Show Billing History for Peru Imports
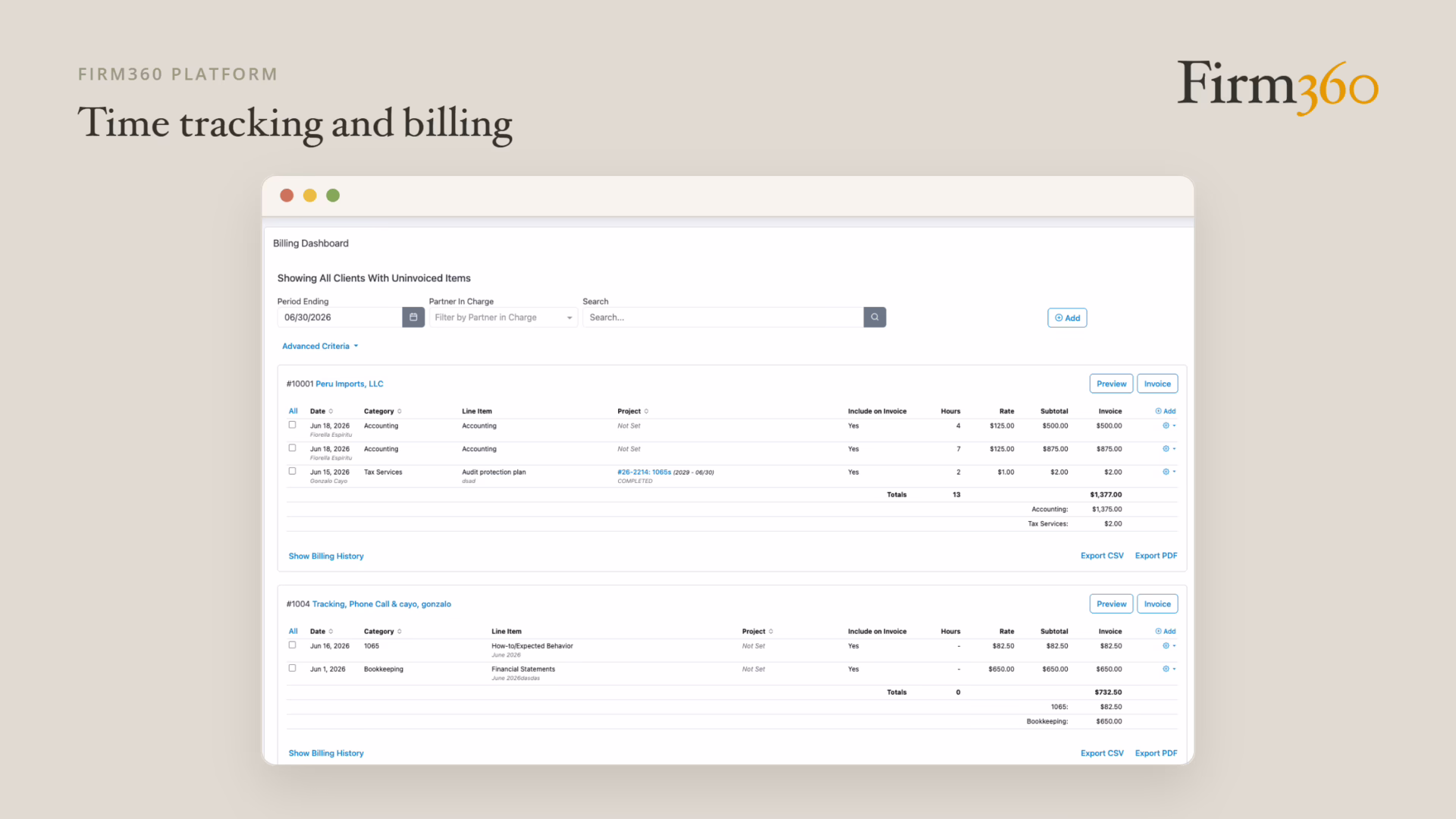This screenshot has height=819, width=1456. coord(326,556)
